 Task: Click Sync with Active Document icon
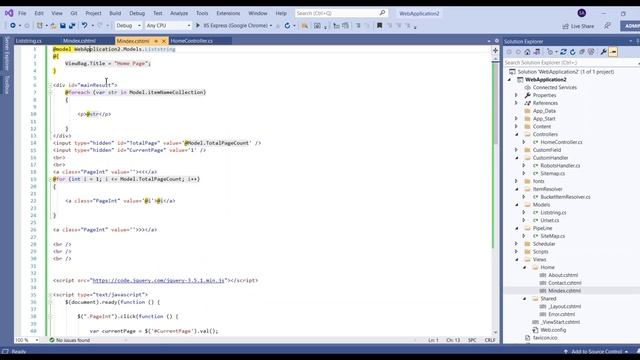point(563,52)
